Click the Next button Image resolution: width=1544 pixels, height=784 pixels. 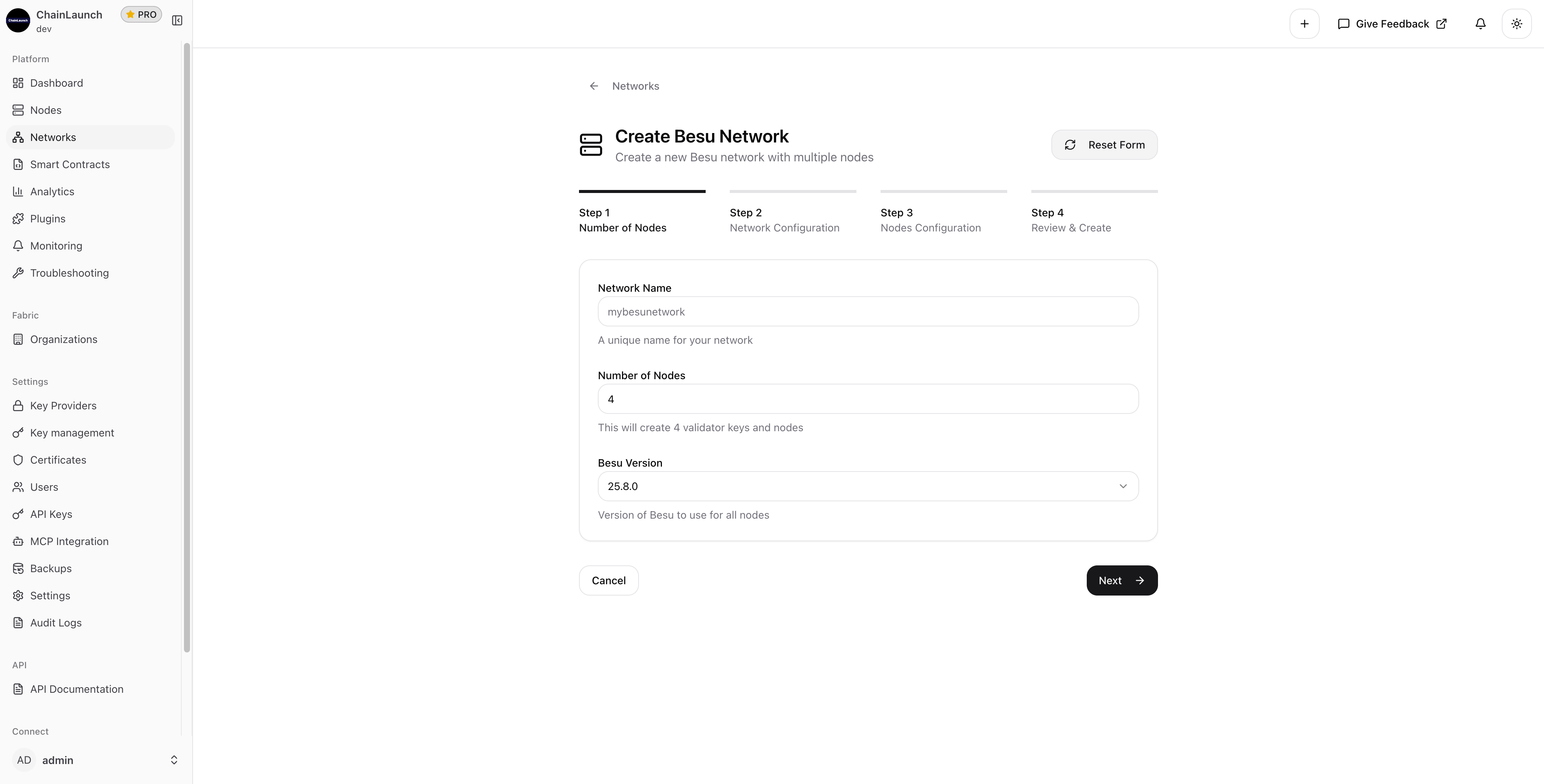point(1121,580)
